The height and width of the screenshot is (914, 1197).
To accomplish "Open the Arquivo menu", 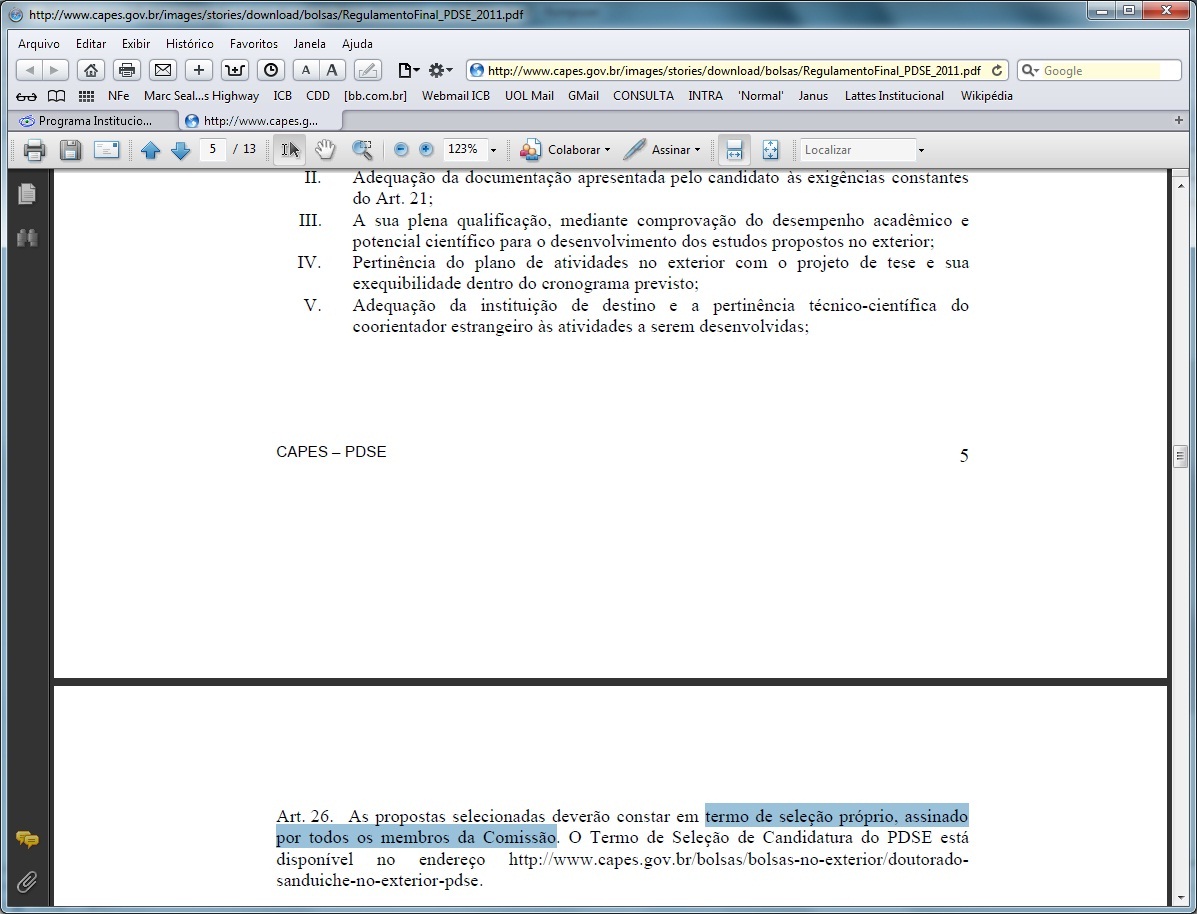I will tap(39, 44).
